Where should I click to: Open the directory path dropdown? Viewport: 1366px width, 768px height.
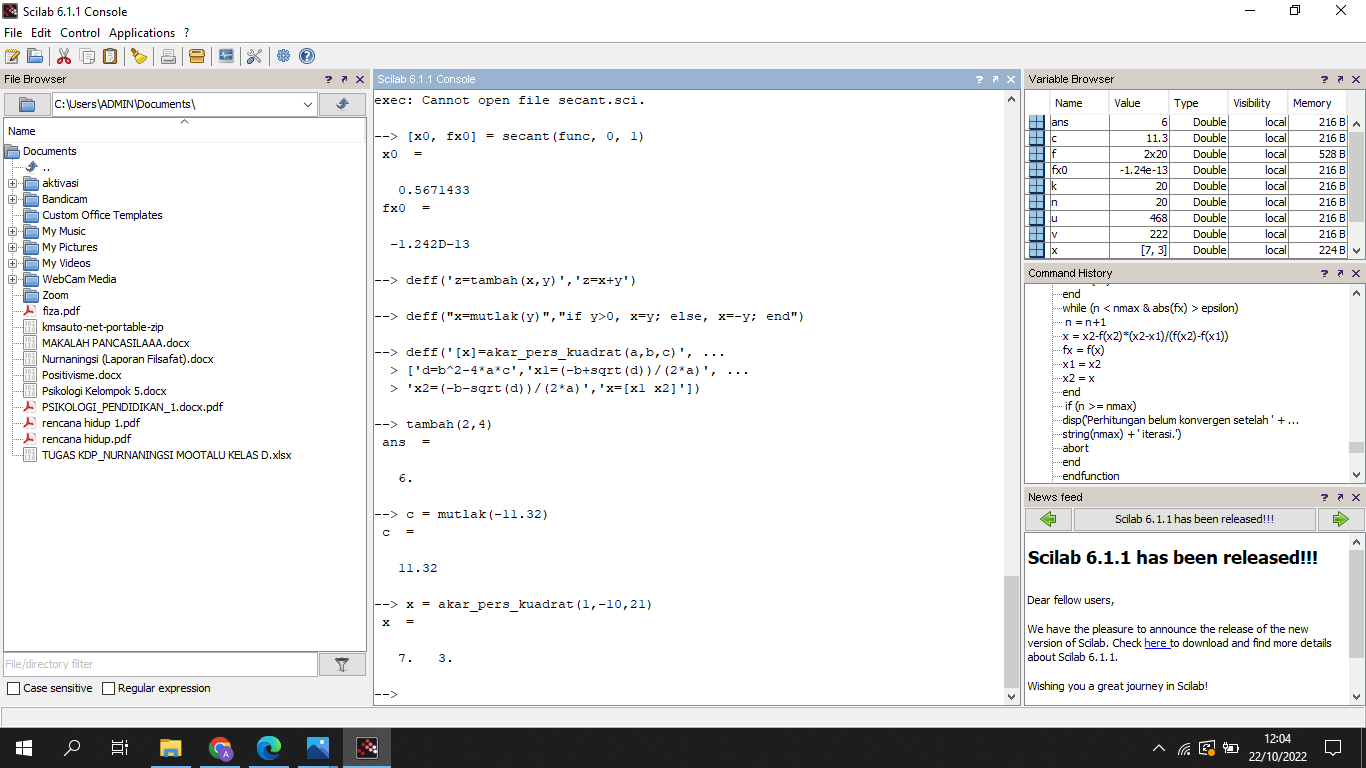(x=307, y=104)
